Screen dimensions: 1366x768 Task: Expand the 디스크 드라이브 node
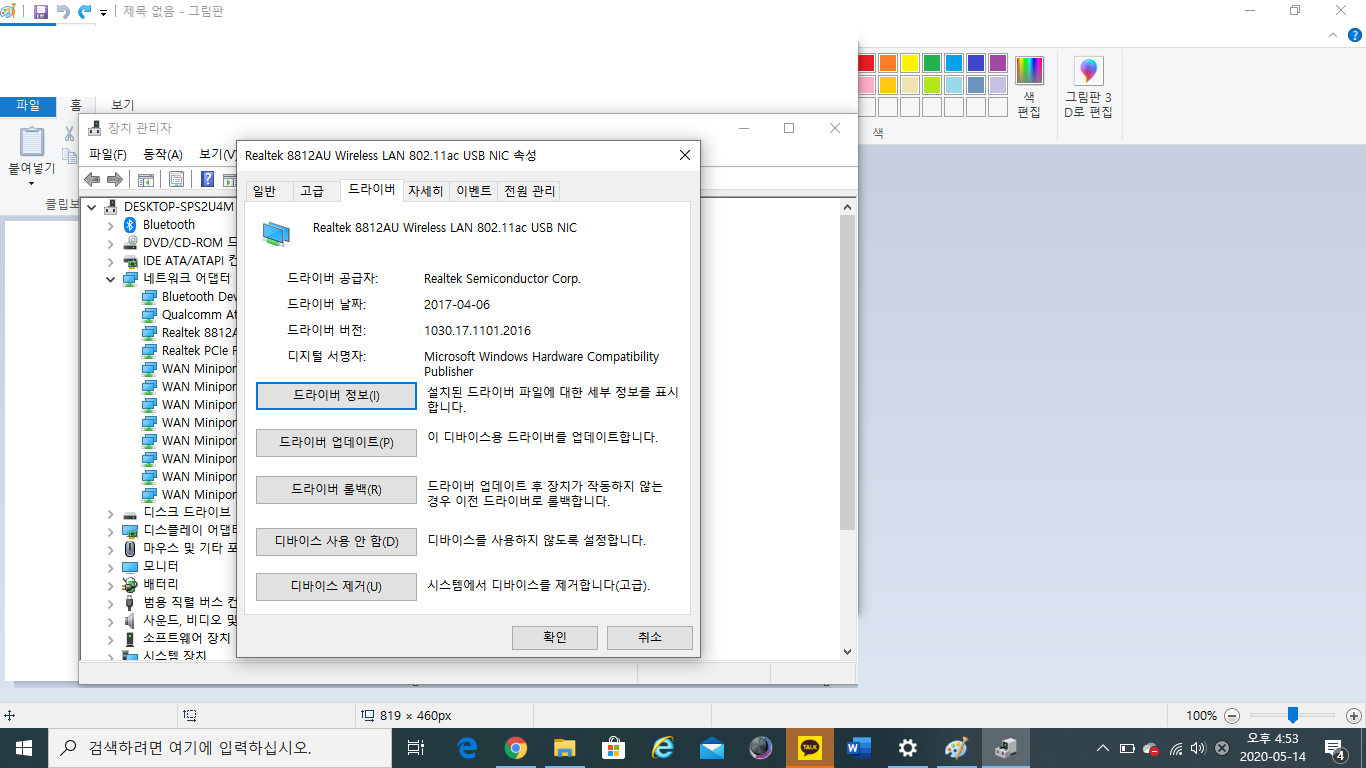pos(110,512)
